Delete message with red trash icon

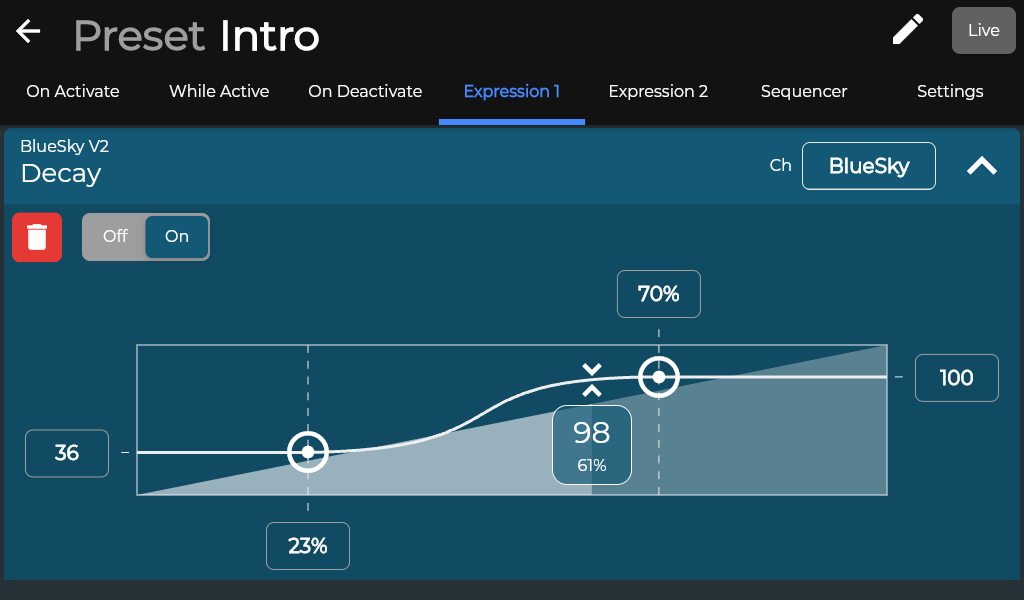tap(37, 237)
